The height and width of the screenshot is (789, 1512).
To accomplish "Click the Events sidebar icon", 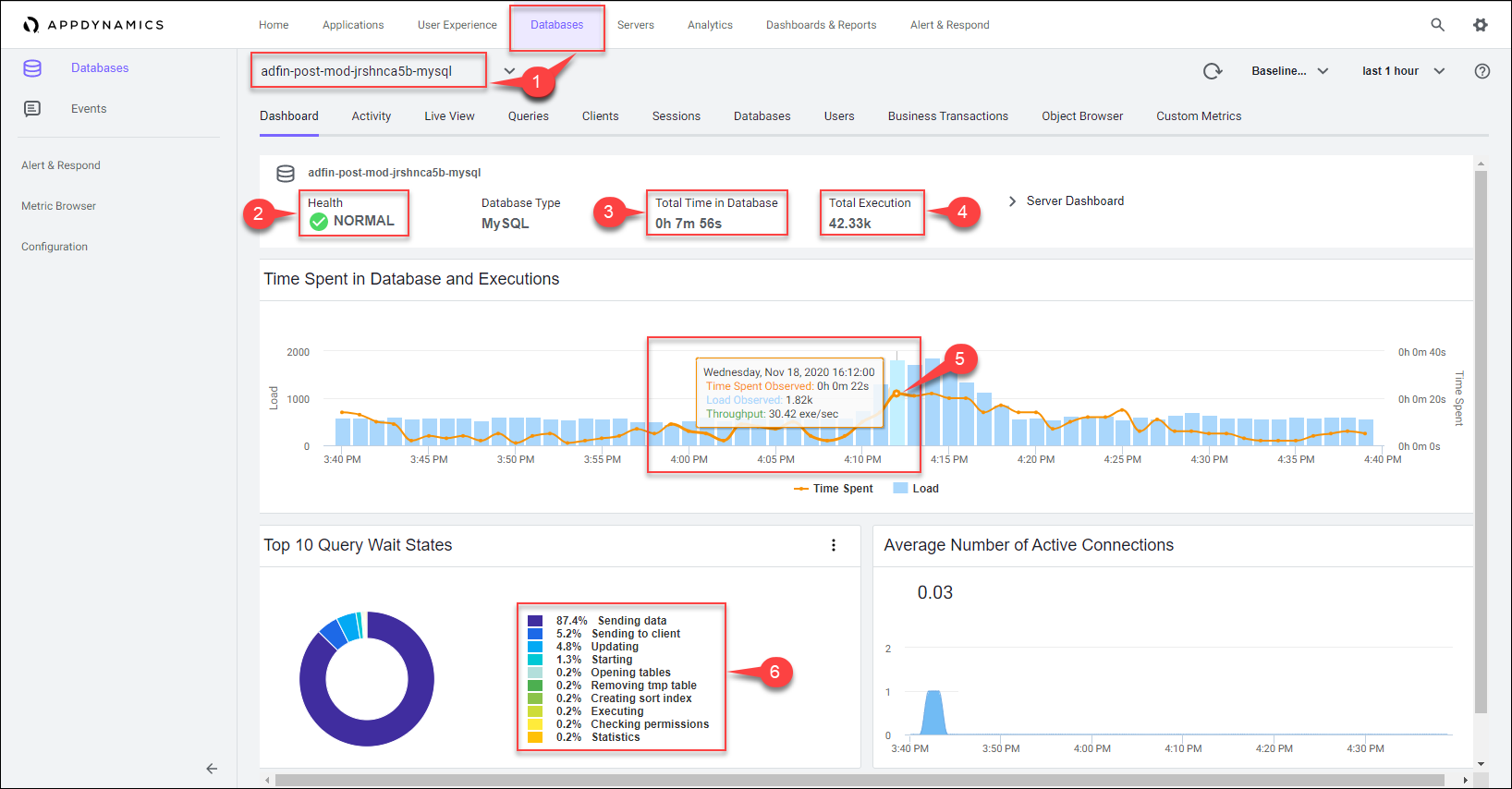I will coord(32,109).
